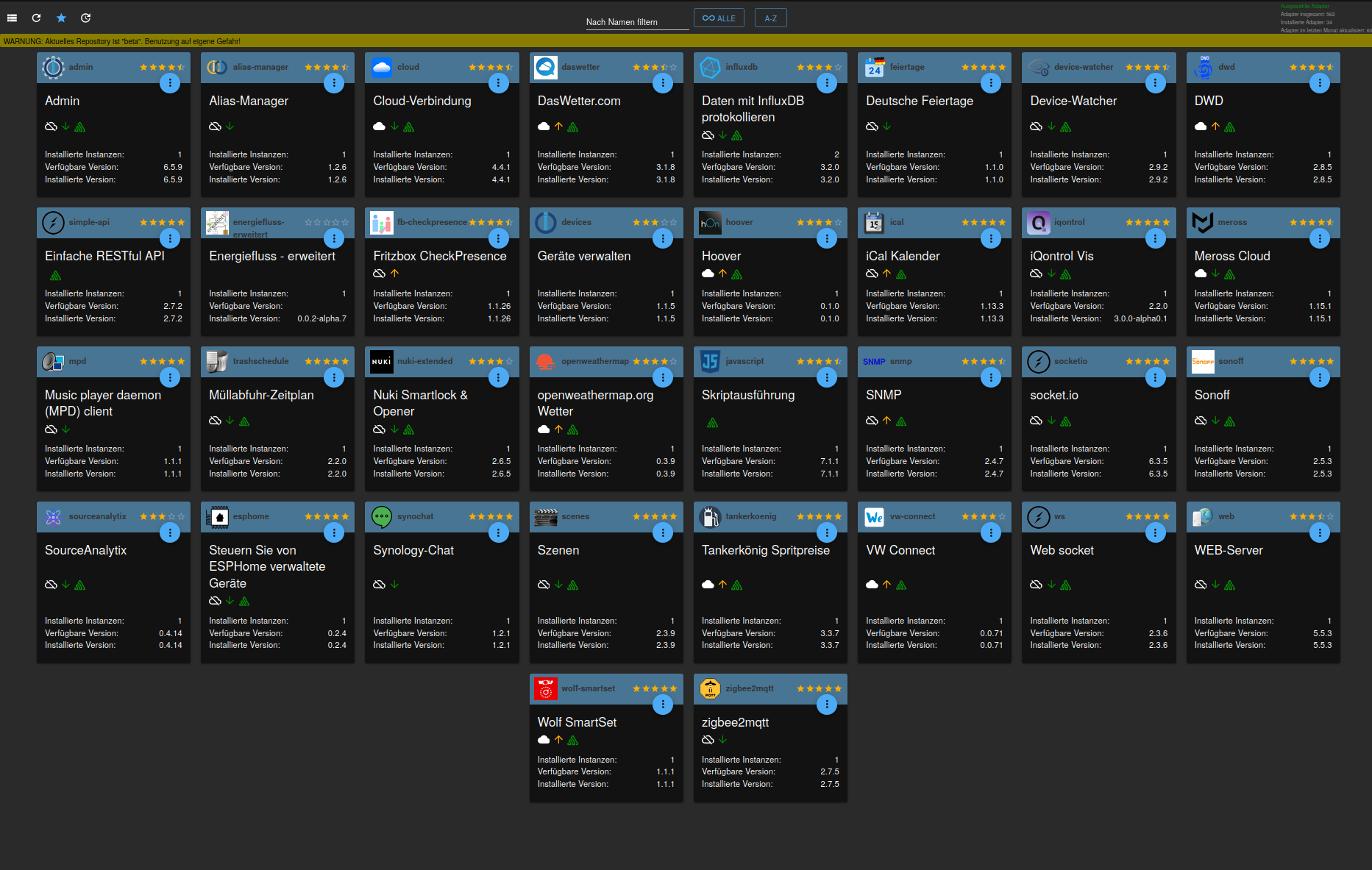Click the devices adapter icon
Image resolution: width=1372 pixels, height=870 pixels.
tap(546, 222)
